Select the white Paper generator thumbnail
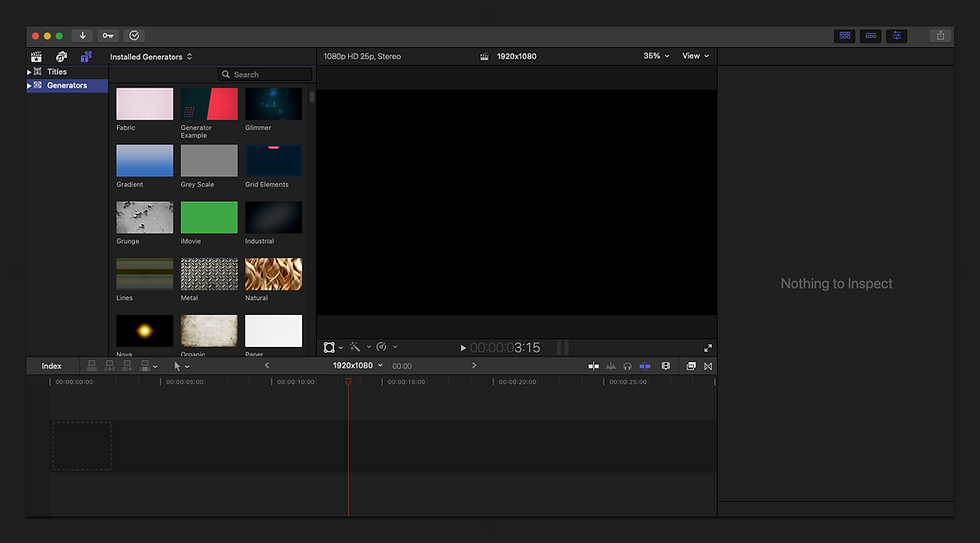The image size is (980, 543). tap(273, 331)
